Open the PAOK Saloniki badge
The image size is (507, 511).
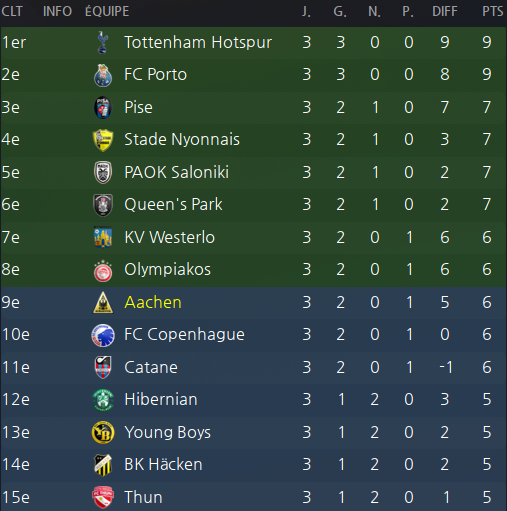pos(103,172)
